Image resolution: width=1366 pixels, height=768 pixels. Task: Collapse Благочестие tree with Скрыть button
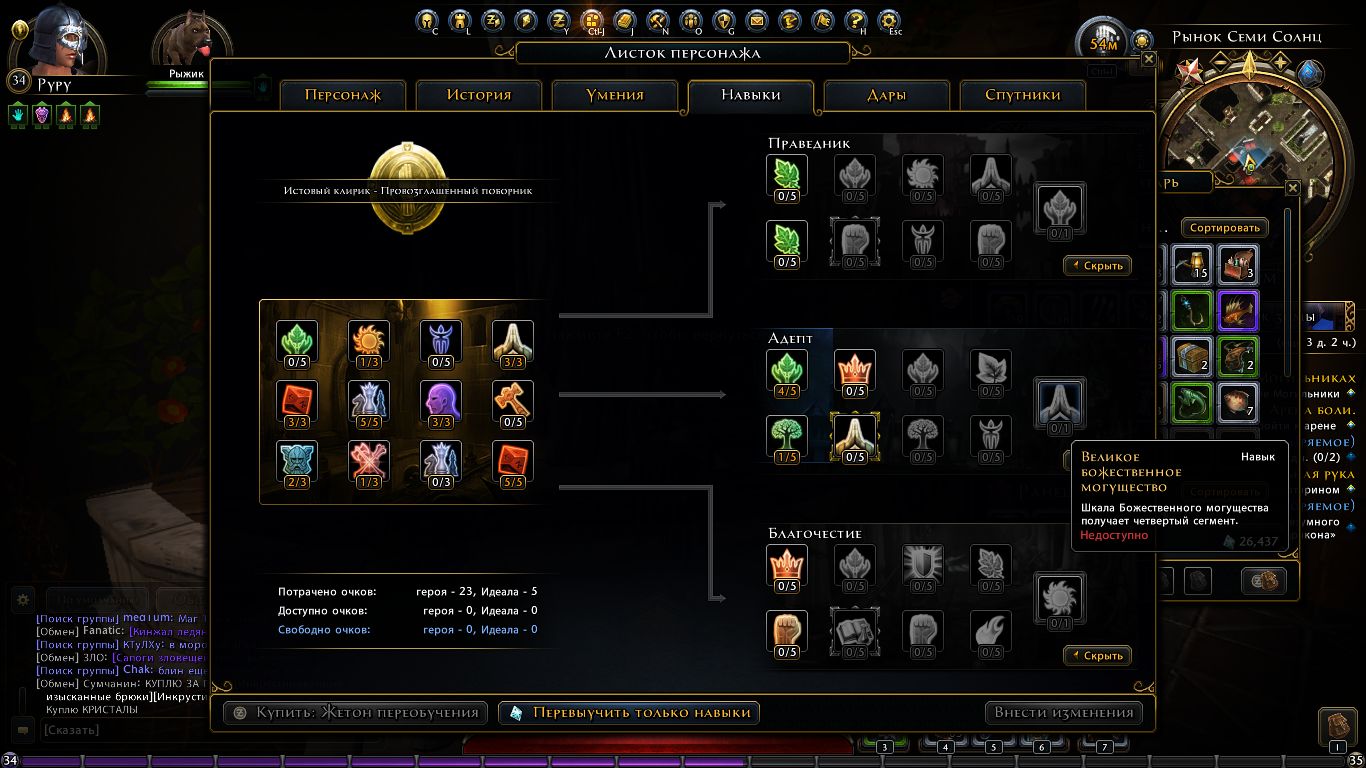1097,656
